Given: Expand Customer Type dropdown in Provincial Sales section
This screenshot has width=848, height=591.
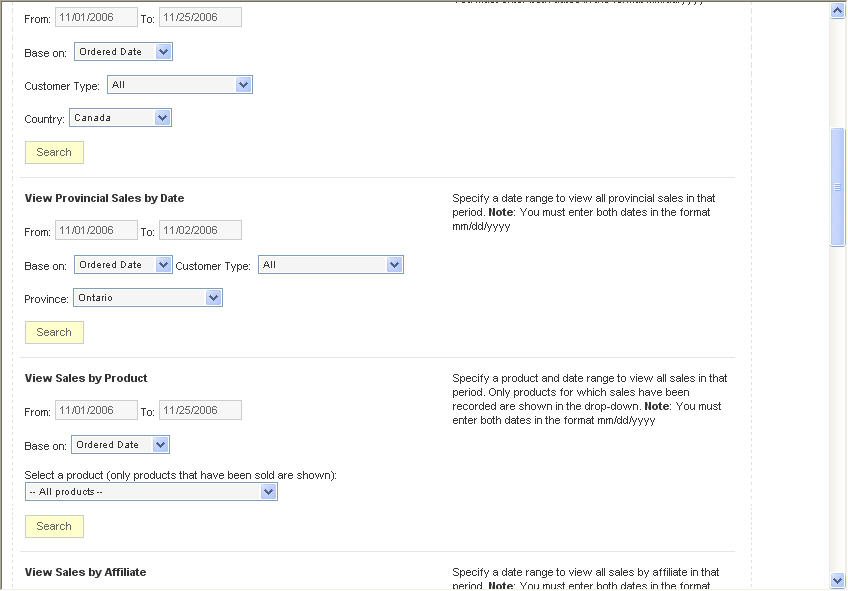Looking at the screenshot, I should [x=330, y=265].
